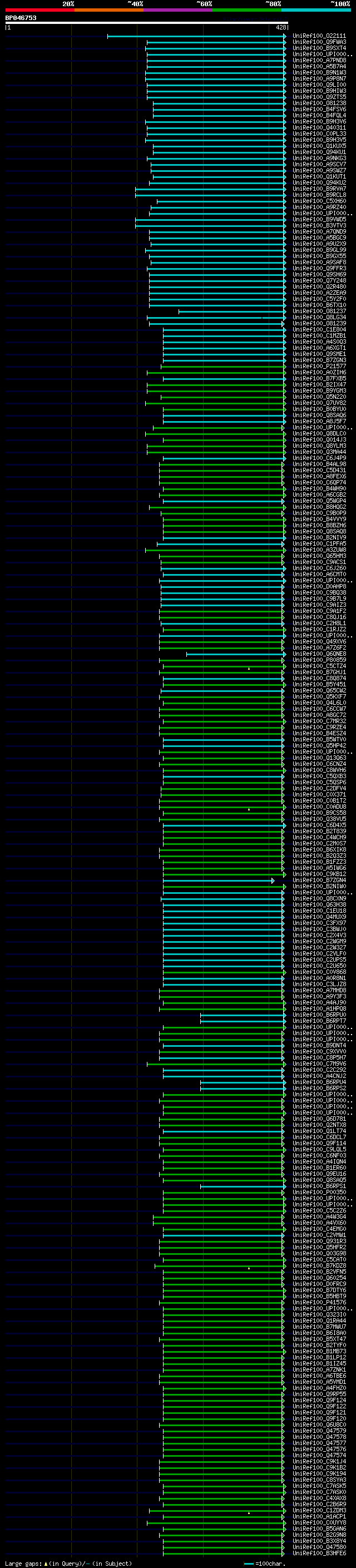Select hit label UniRef100_B4FSV6

[319, 109]
